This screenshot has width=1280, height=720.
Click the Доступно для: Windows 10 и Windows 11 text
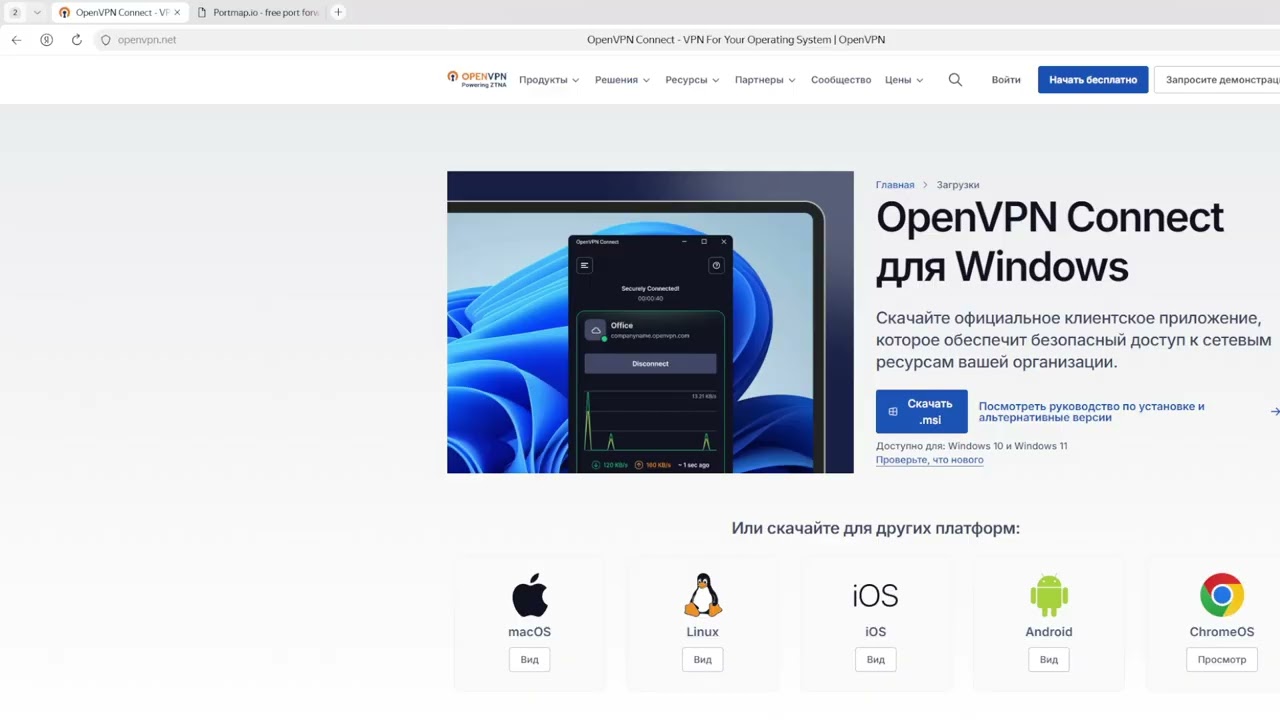click(972, 446)
